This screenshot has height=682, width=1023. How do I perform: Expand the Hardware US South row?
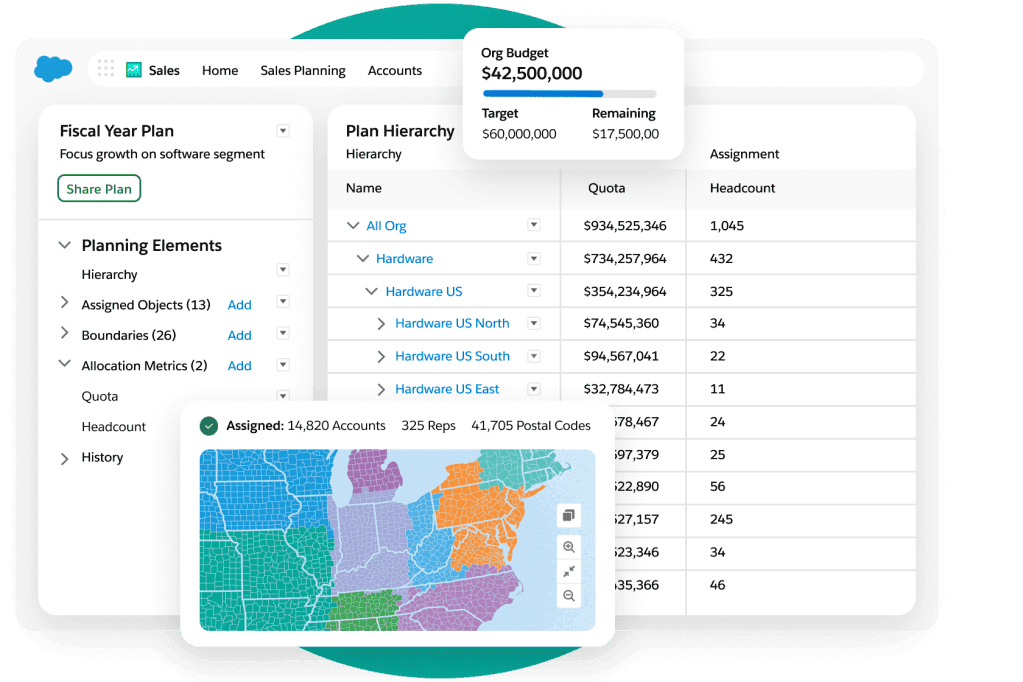[382, 356]
